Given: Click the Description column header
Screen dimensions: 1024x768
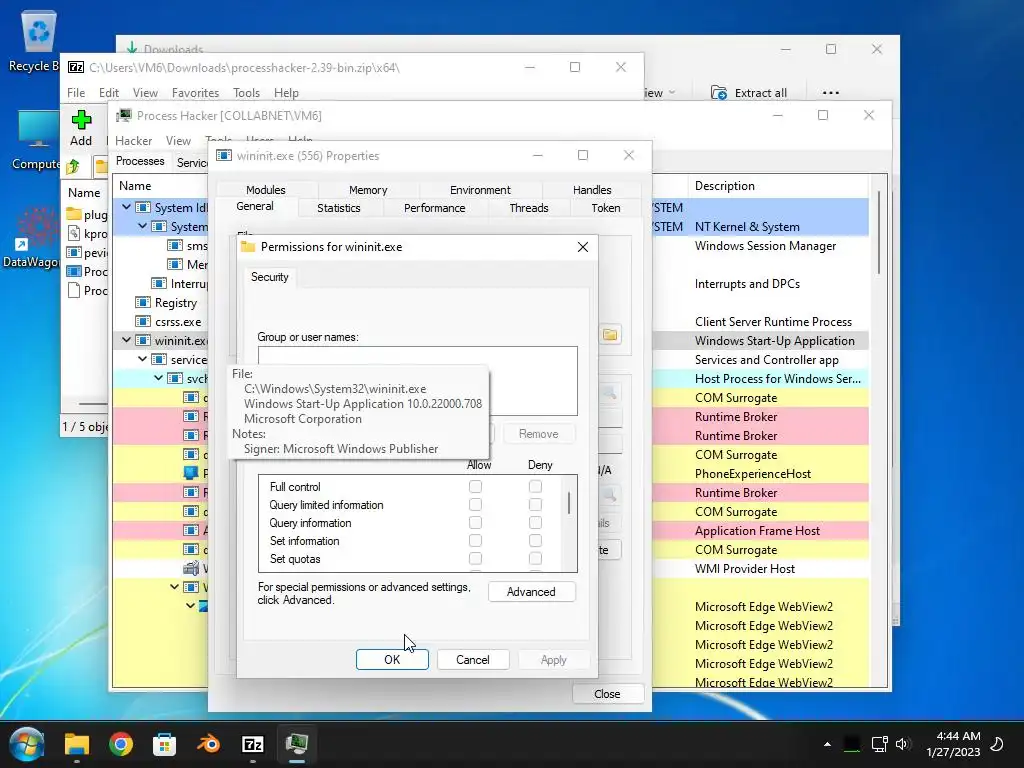Looking at the screenshot, I should (x=777, y=185).
